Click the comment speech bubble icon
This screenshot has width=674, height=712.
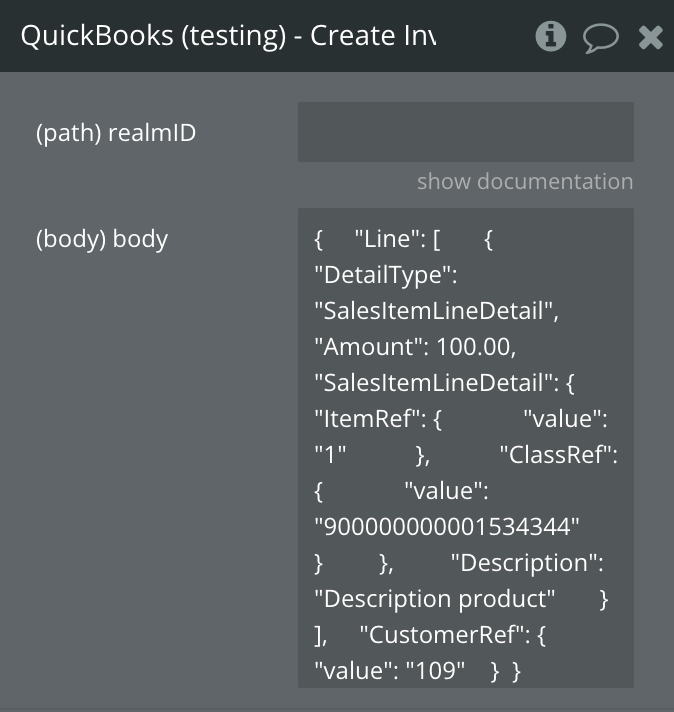click(x=600, y=38)
